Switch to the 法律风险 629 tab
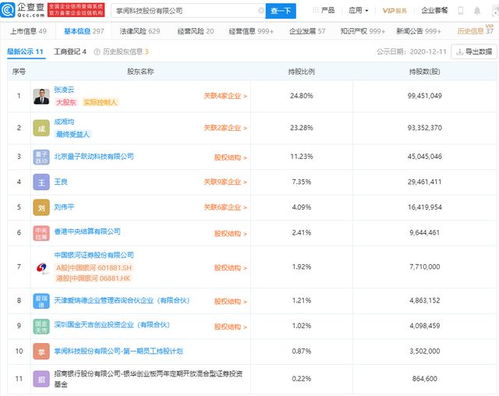 (140, 31)
